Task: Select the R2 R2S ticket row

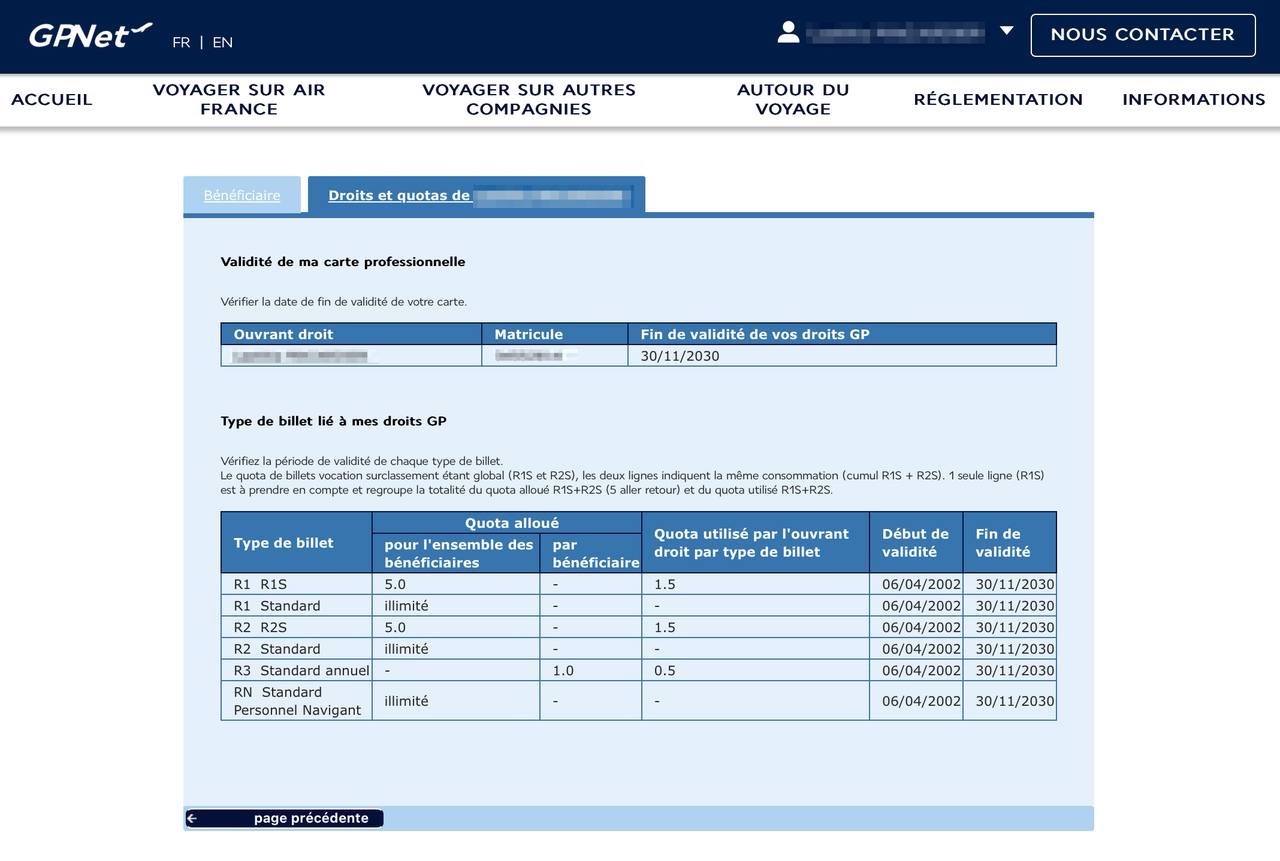Action: 638,627
